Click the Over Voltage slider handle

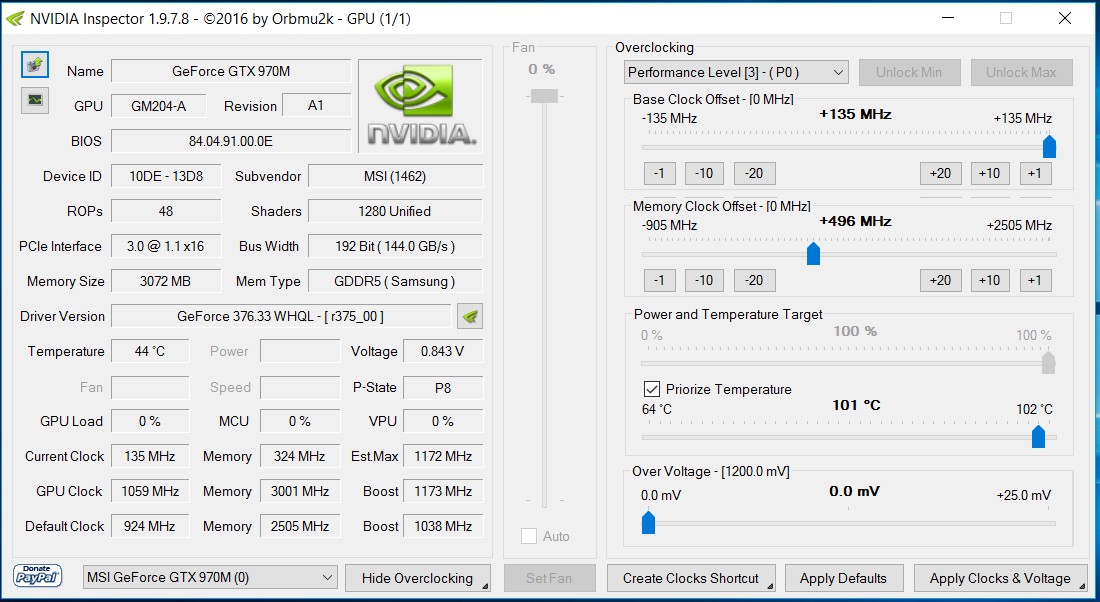tap(649, 522)
